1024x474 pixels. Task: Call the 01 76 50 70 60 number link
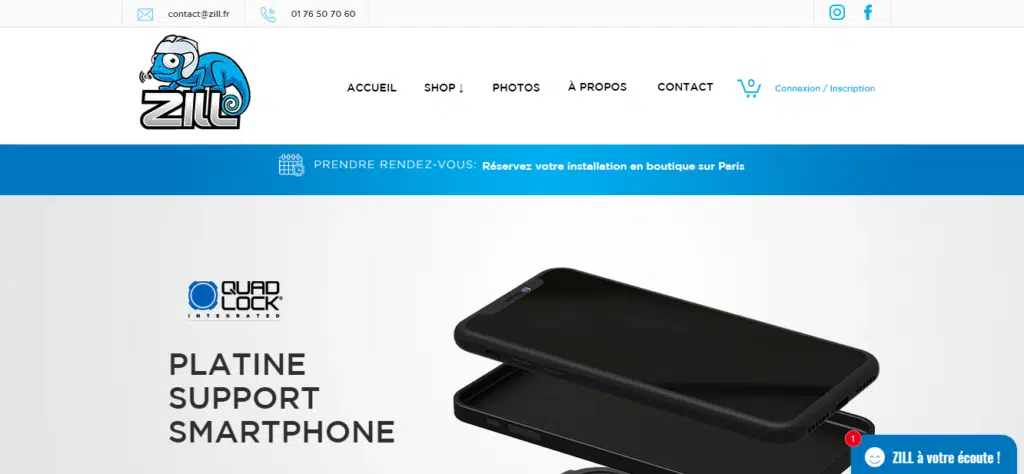pos(323,14)
